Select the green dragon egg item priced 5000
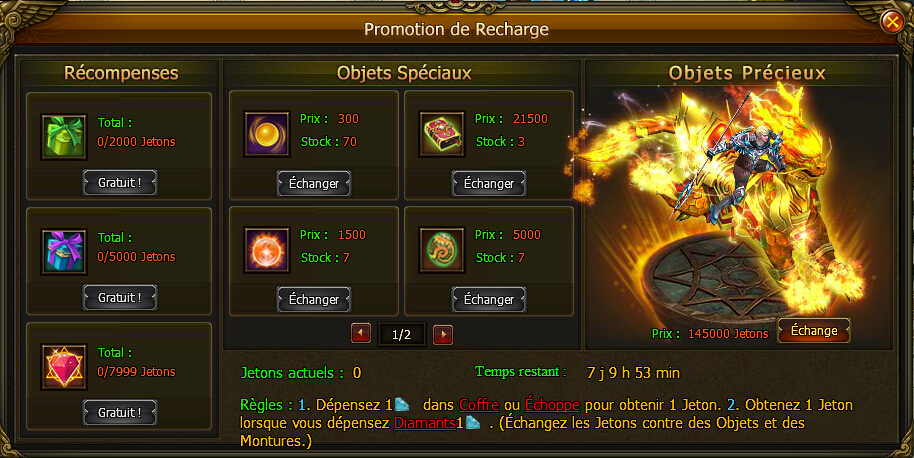Image resolution: width=914 pixels, height=458 pixels. pyautogui.click(x=442, y=250)
